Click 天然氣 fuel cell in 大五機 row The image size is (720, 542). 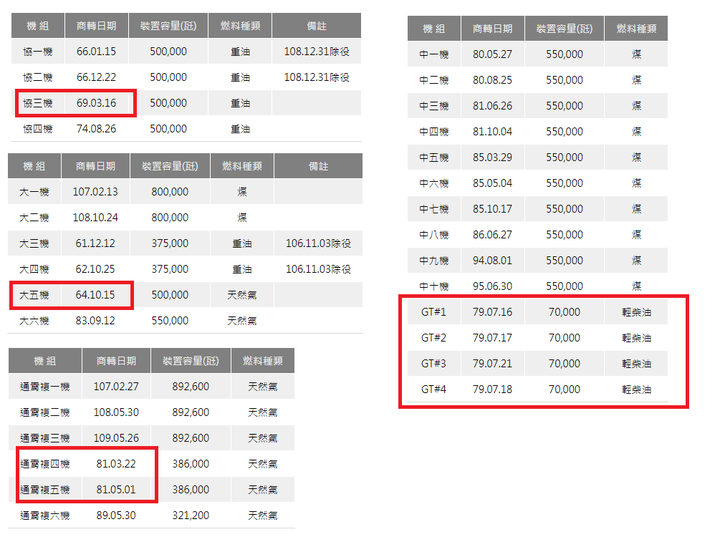point(242,294)
